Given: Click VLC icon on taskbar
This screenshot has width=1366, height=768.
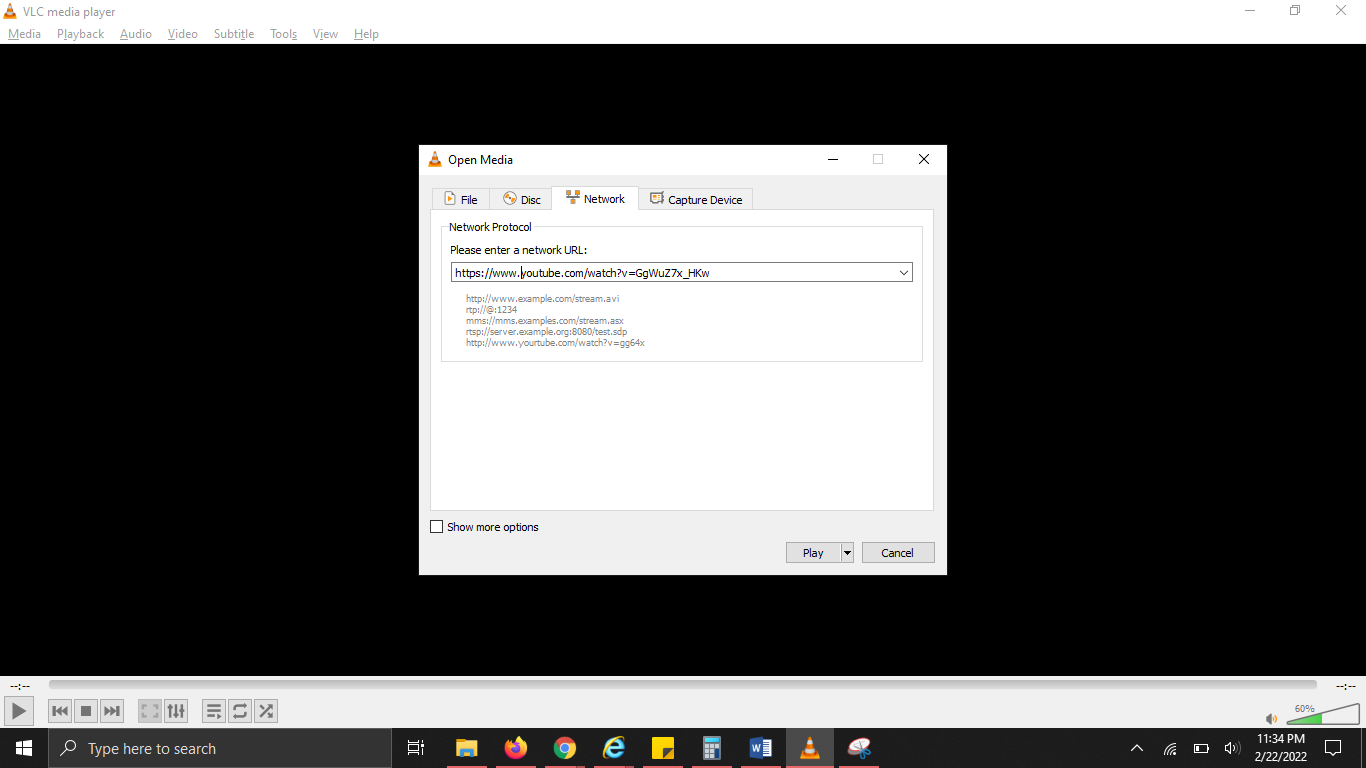Looking at the screenshot, I should coord(810,748).
